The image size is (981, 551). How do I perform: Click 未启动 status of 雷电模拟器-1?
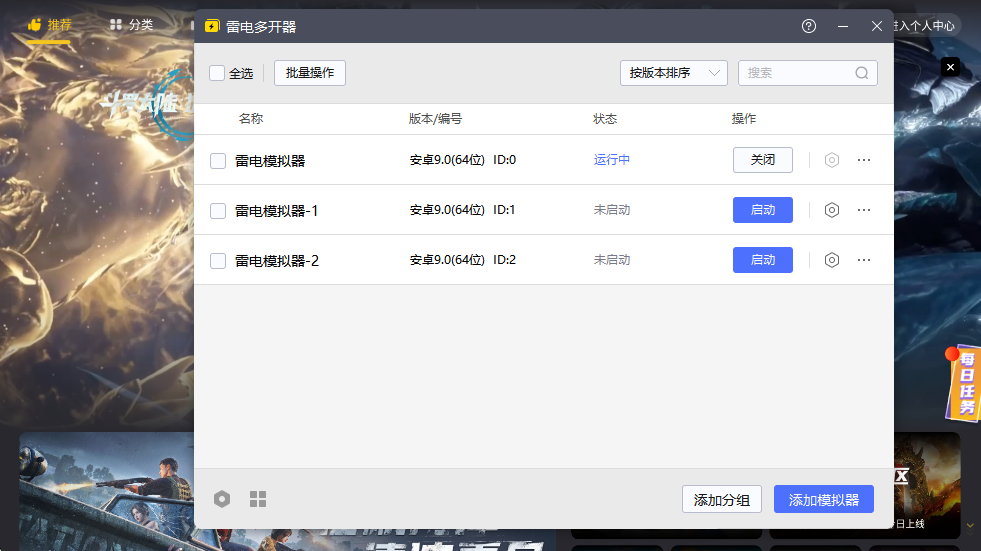612,210
